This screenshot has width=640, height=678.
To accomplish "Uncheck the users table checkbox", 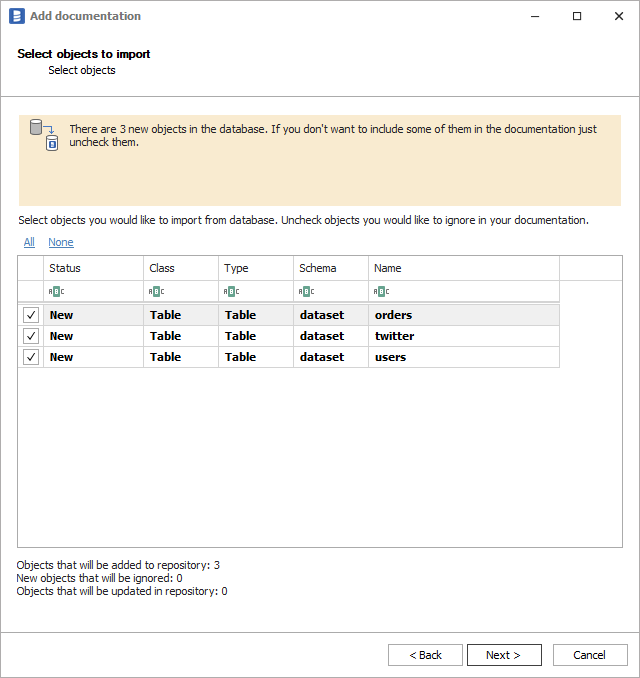I will tap(31, 357).
